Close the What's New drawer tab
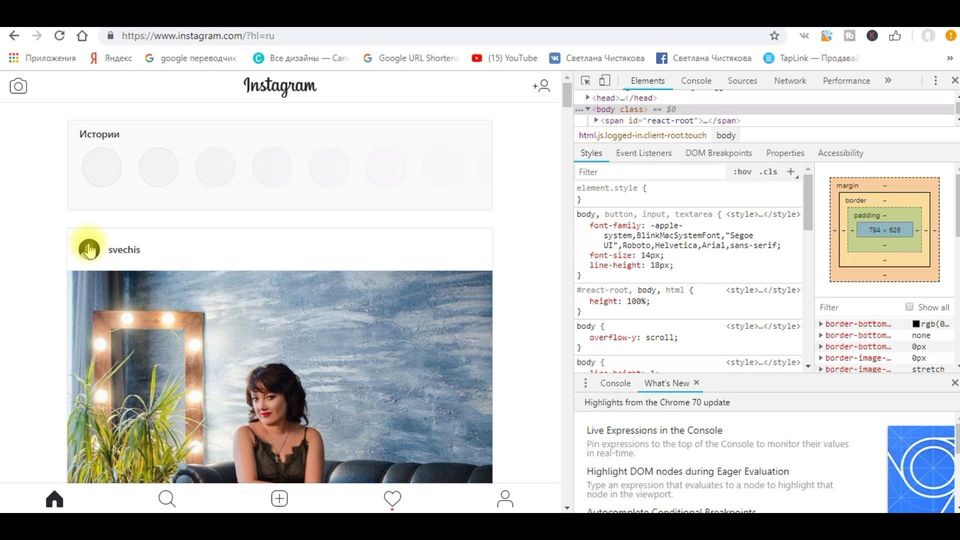This screenshot has width=960, height=540. 697,383
